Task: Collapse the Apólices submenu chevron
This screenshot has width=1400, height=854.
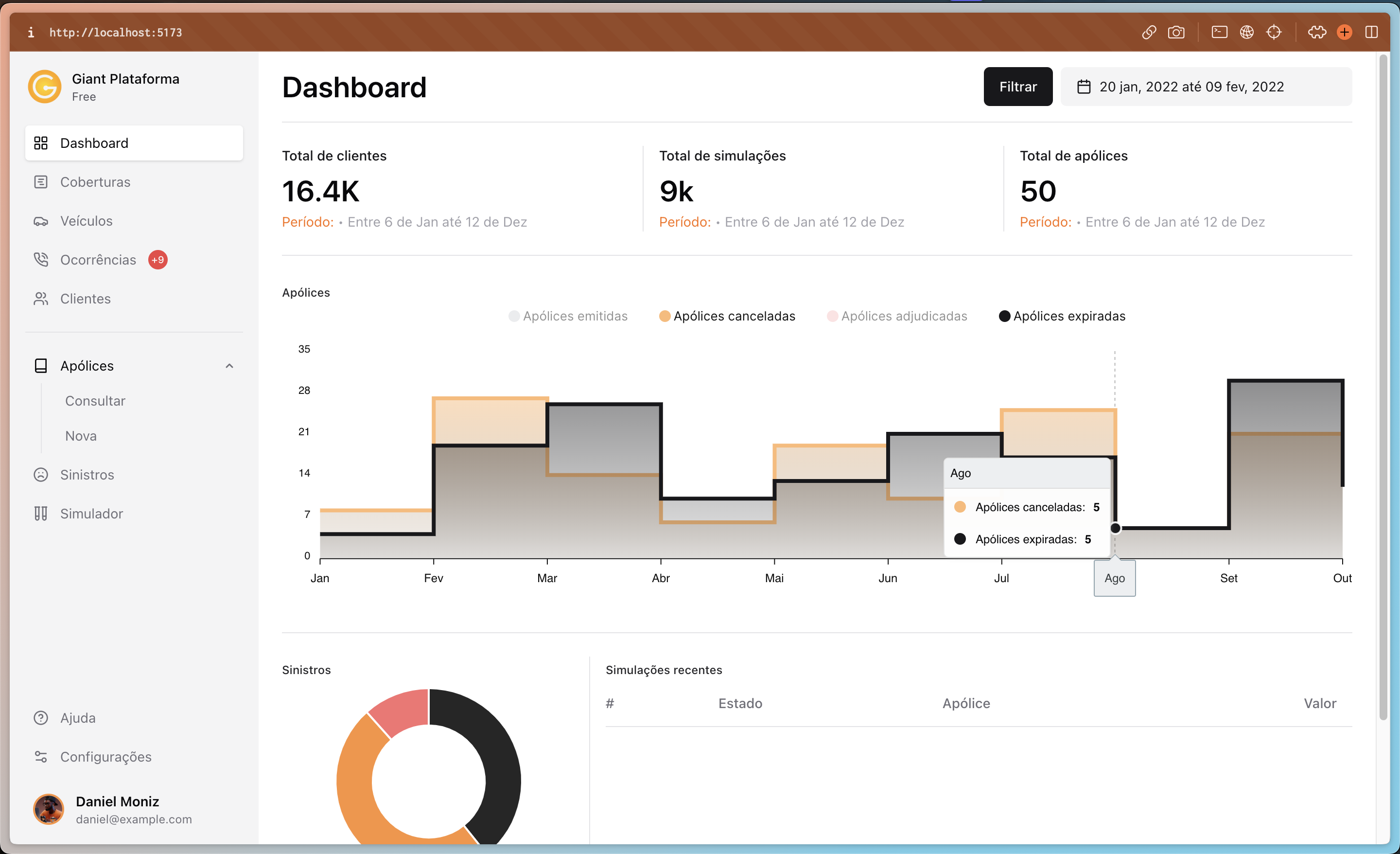Action: [229, 366]
